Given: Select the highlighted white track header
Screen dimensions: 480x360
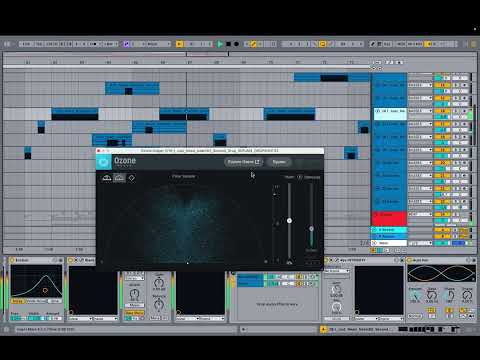Looking at the screenshot, I should pyautogui.click(x=390, y=114).
